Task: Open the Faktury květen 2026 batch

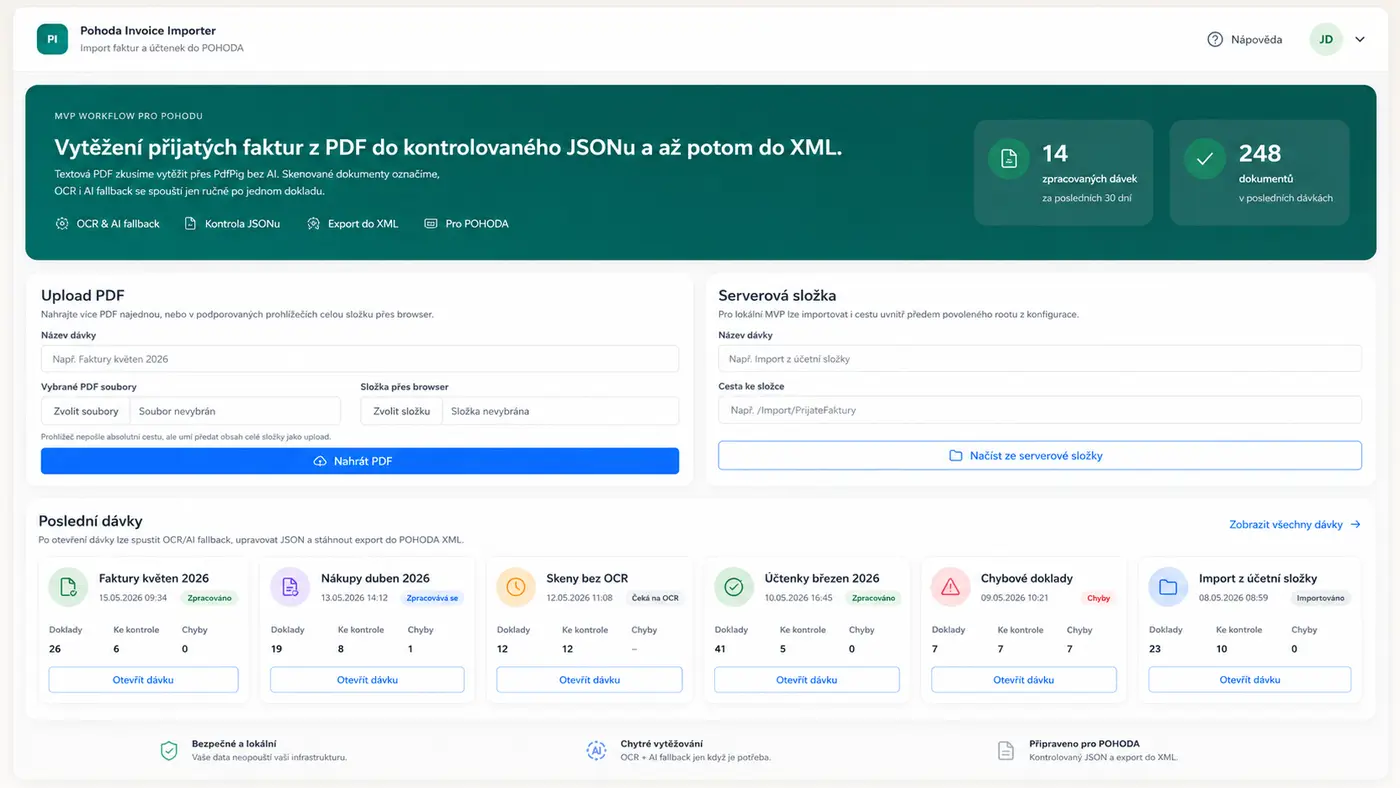Action: tap(143, 680)
